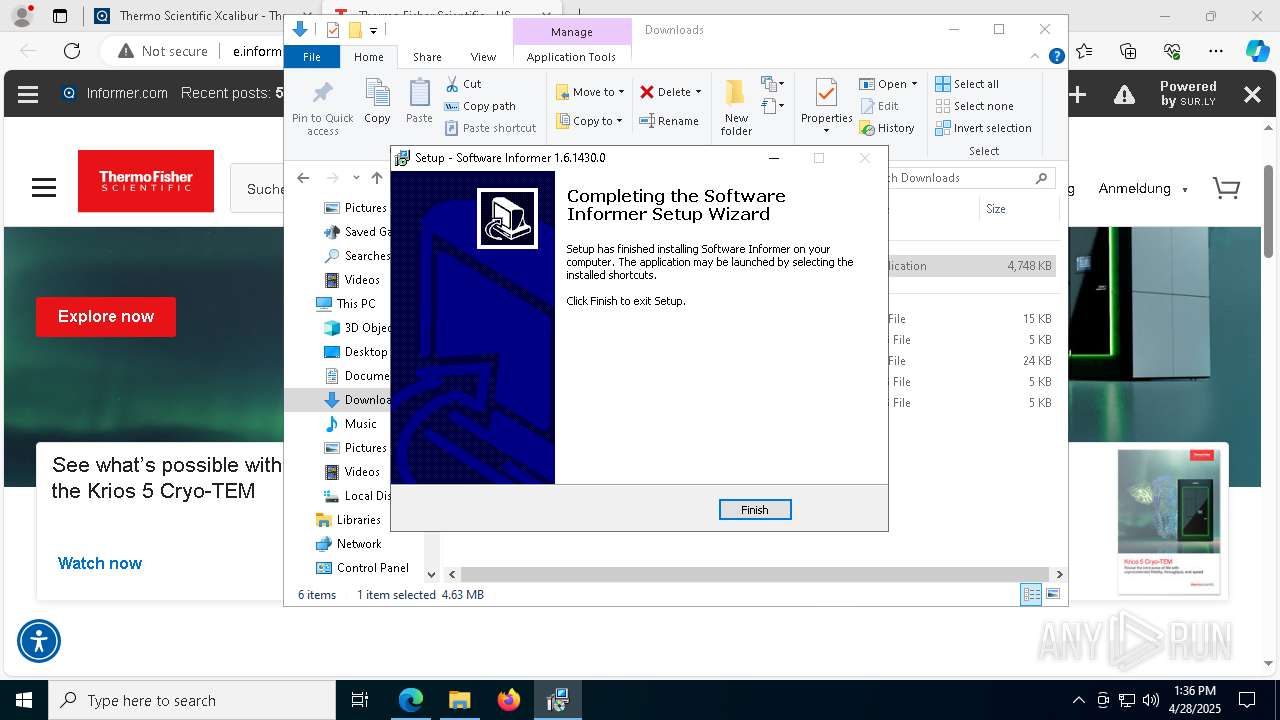The width and height of the screenshot is (1280, 720).
Task: Click Finish to exit Setup
Action: [x=755, y=510]
